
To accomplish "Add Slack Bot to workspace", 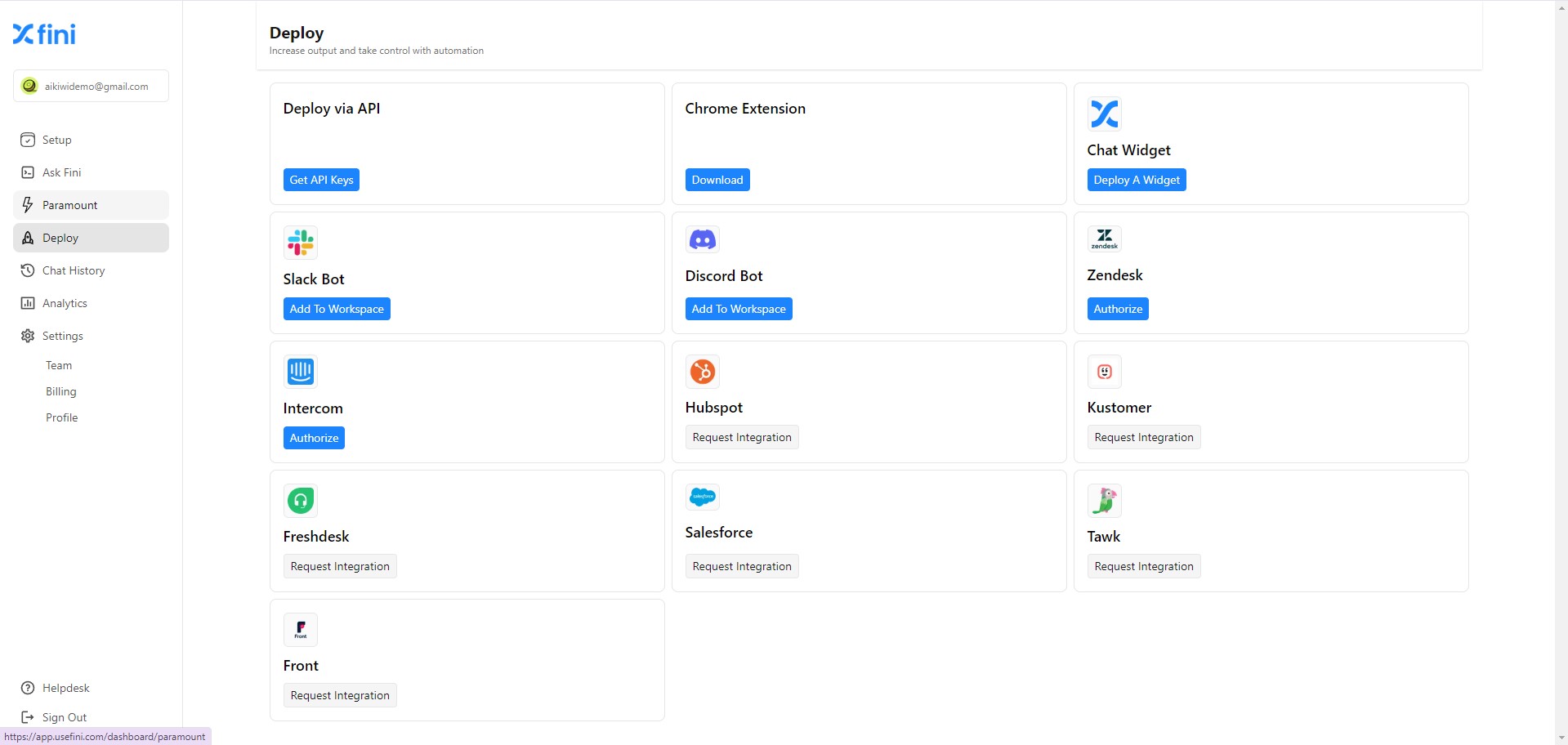I will point(337,309).
